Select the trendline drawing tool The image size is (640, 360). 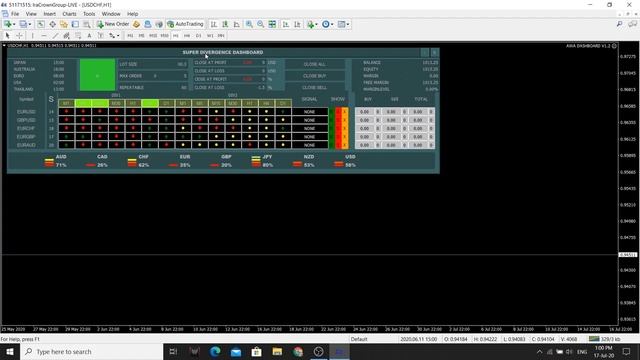tap(55, 36)
